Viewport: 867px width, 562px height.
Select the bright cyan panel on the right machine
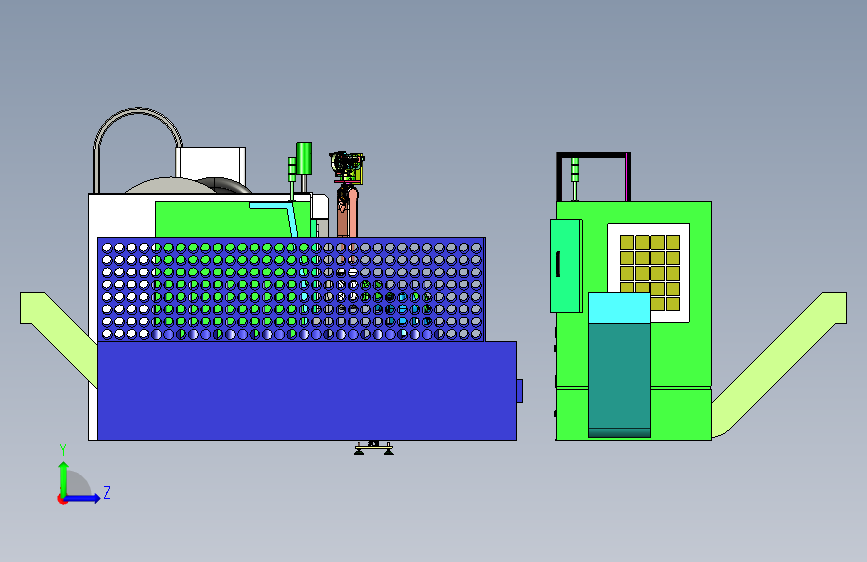point(619,308)
